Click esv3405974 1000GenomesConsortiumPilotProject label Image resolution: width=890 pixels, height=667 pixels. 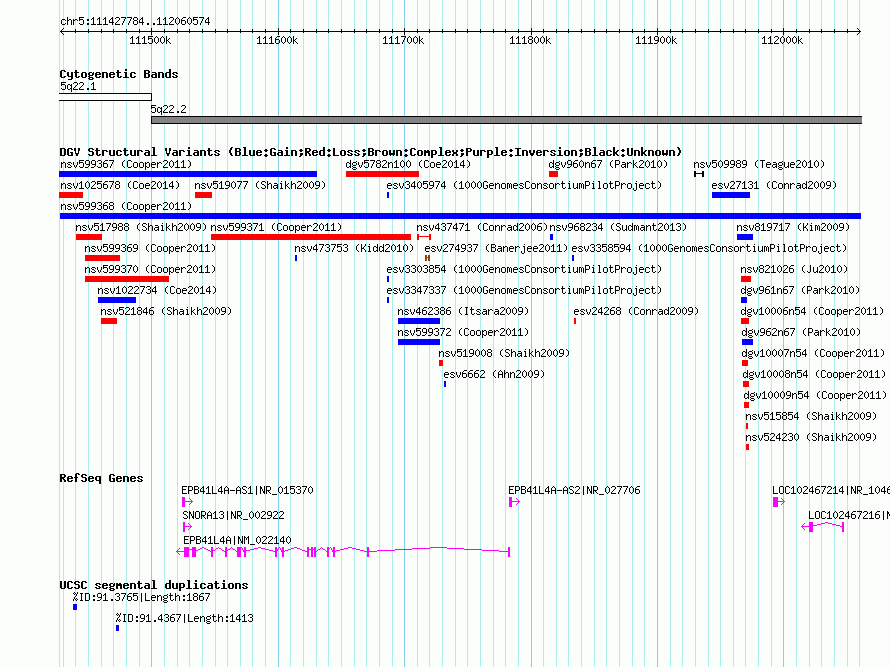point(524,186)
